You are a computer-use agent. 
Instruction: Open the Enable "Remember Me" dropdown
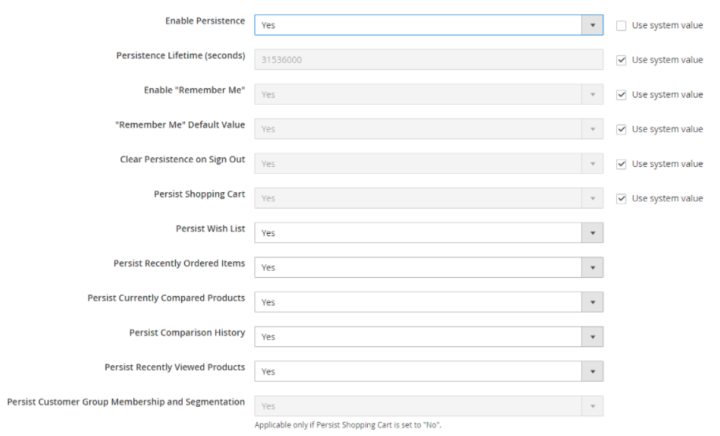click(x=429, y=95)
